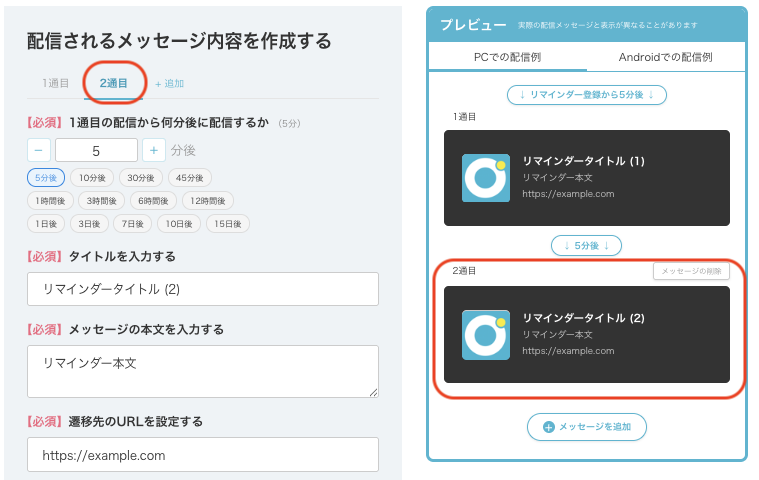Choose the 5分後 preset chip
The height and width of the screenshot is (480, 759).
click(46, 178)
